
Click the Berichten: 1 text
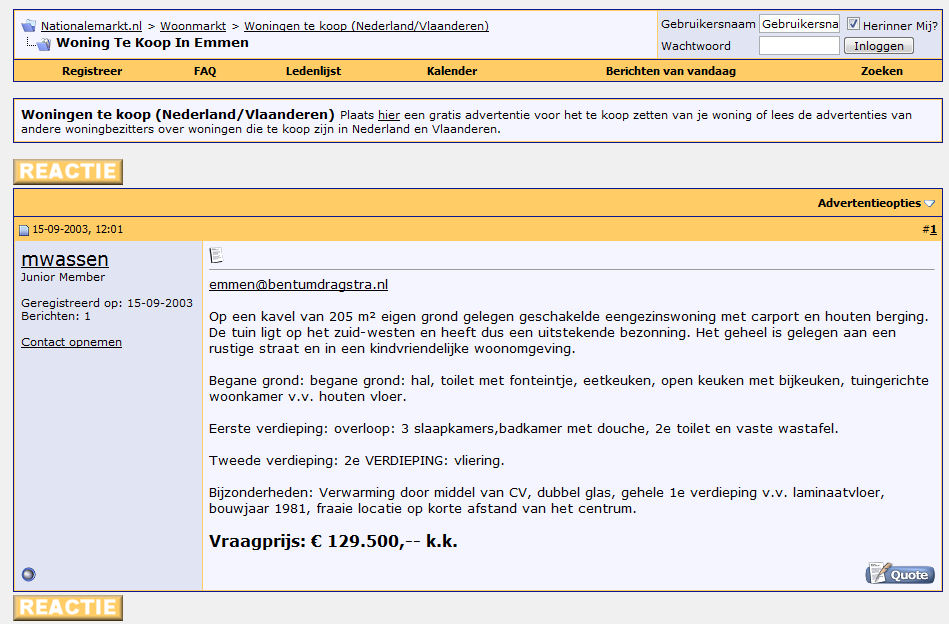tap(56, 316)
